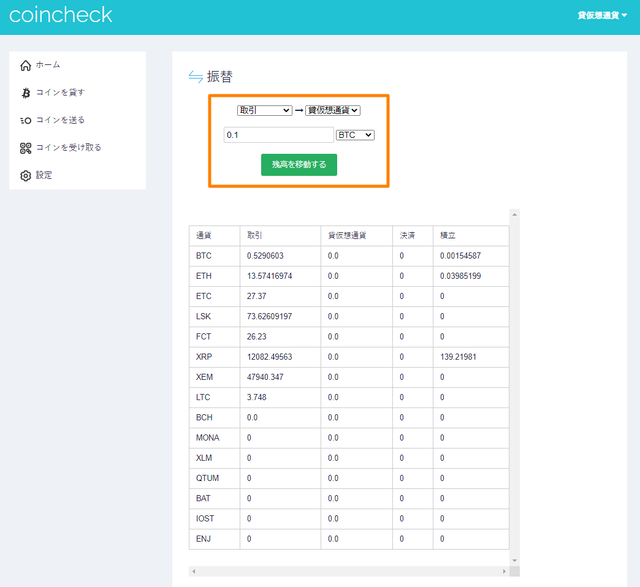The image size is (640, 587).
Task: Click the 積立 column header
Action: pos(448,236)
